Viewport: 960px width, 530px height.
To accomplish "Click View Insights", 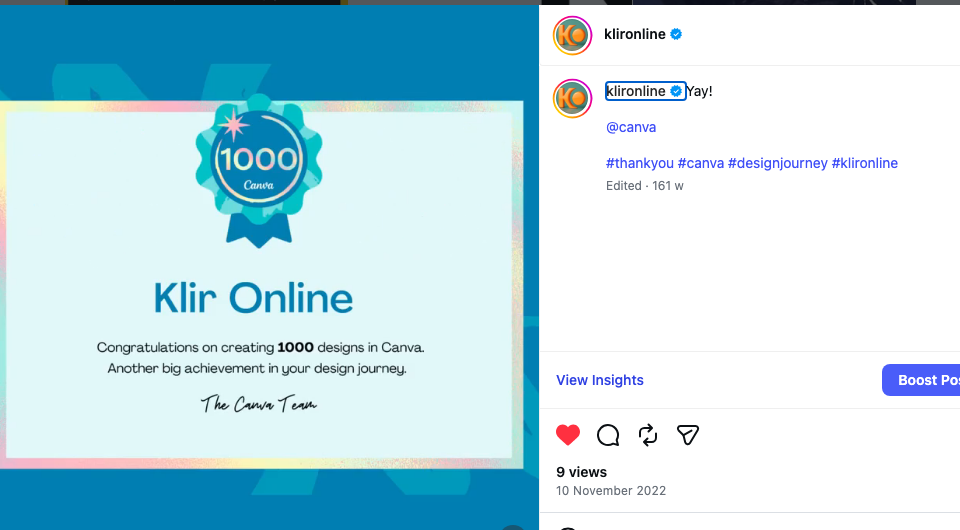I will [x=599, y=380].
